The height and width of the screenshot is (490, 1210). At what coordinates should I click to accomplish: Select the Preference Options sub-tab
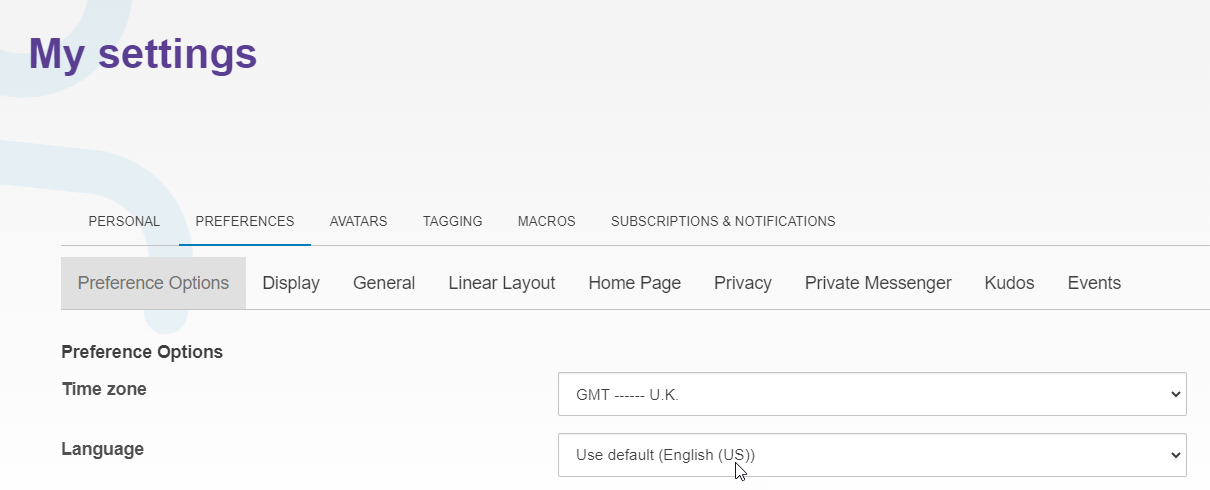153,283
